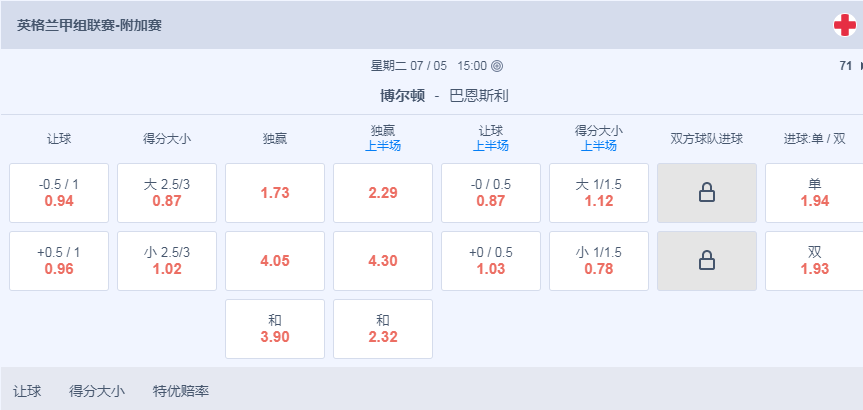The image size is (863, 410).
Task: Choose full-time win odds 1.73
Action: pos(275,193)
